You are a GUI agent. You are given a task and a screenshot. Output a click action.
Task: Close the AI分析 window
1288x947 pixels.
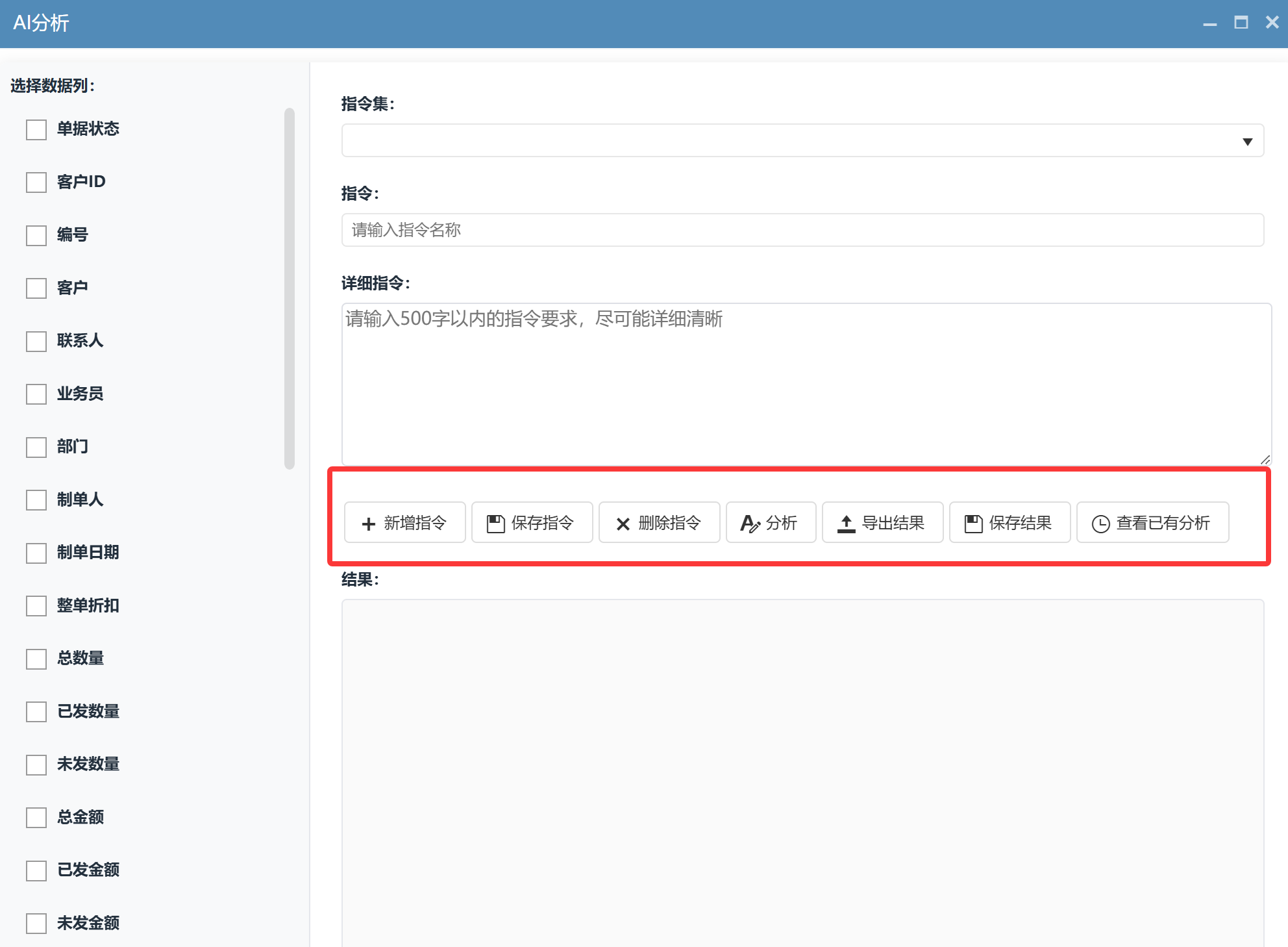point(1272,23)
